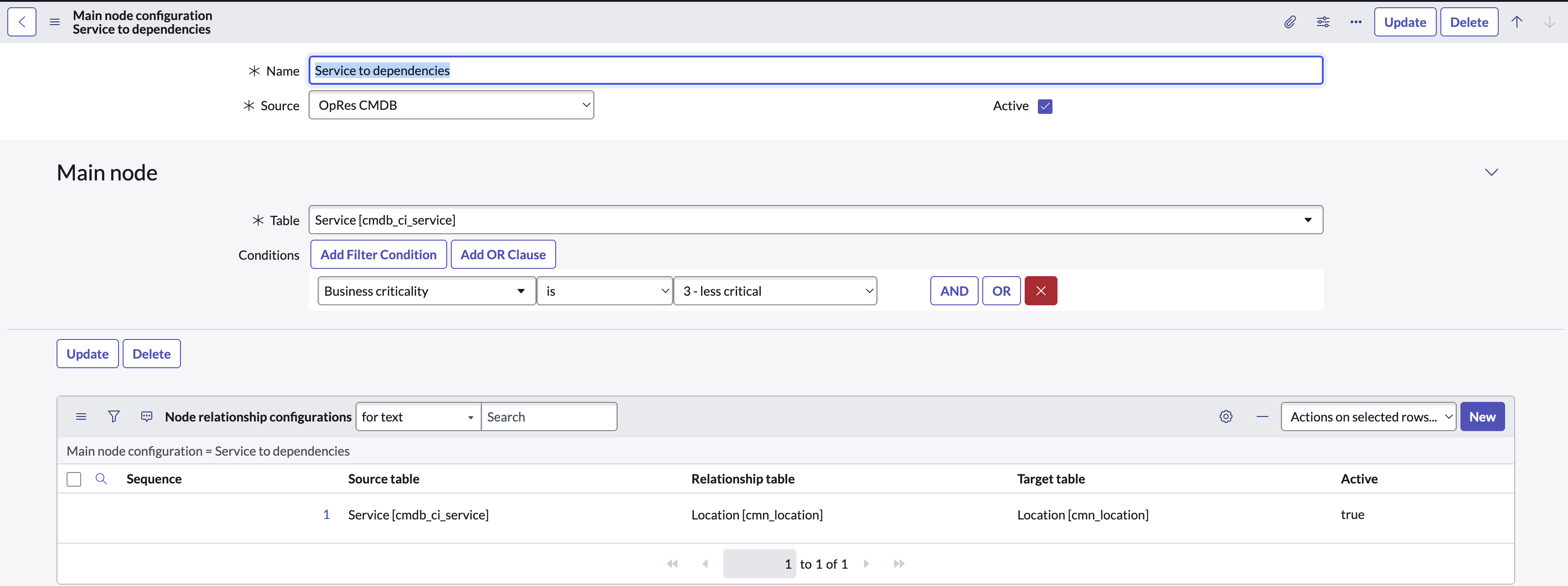This screenshot has width=1568, height=586.
Task: Remove condition with red X button
Action: pyautogui.click(x=1040, y=291)
